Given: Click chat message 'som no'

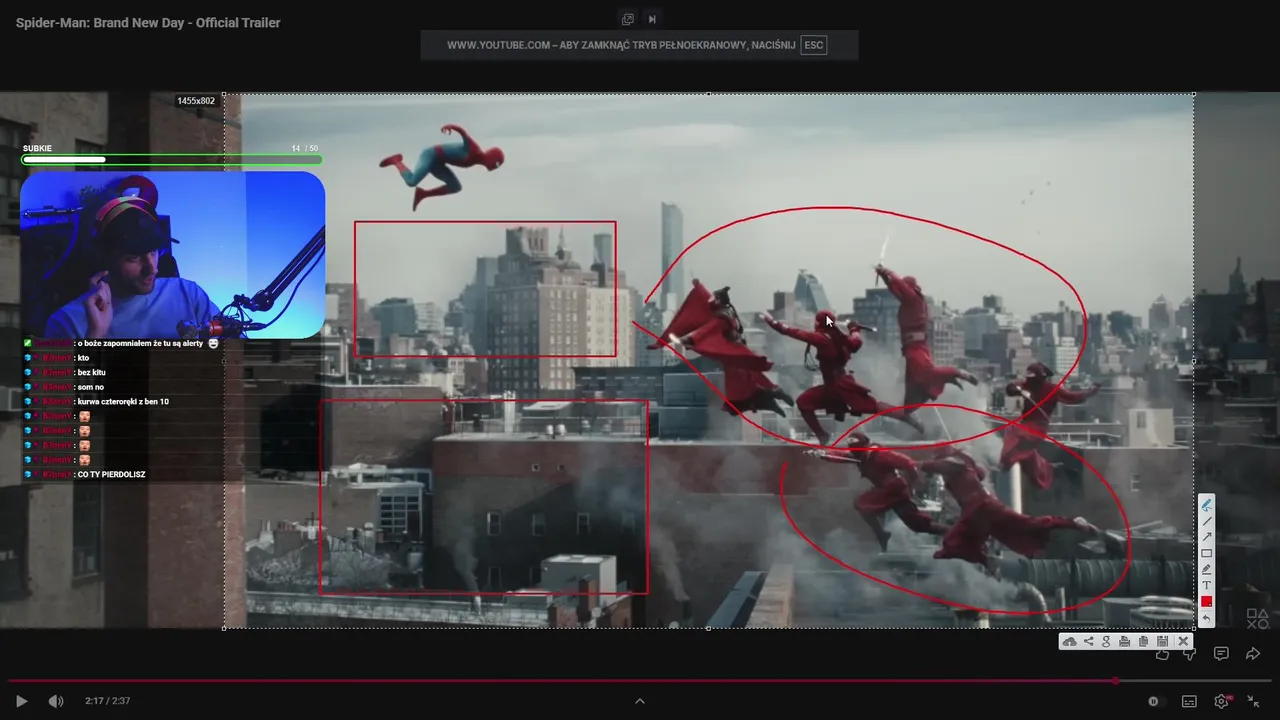Looking at the screenshot, I should 90,387.
